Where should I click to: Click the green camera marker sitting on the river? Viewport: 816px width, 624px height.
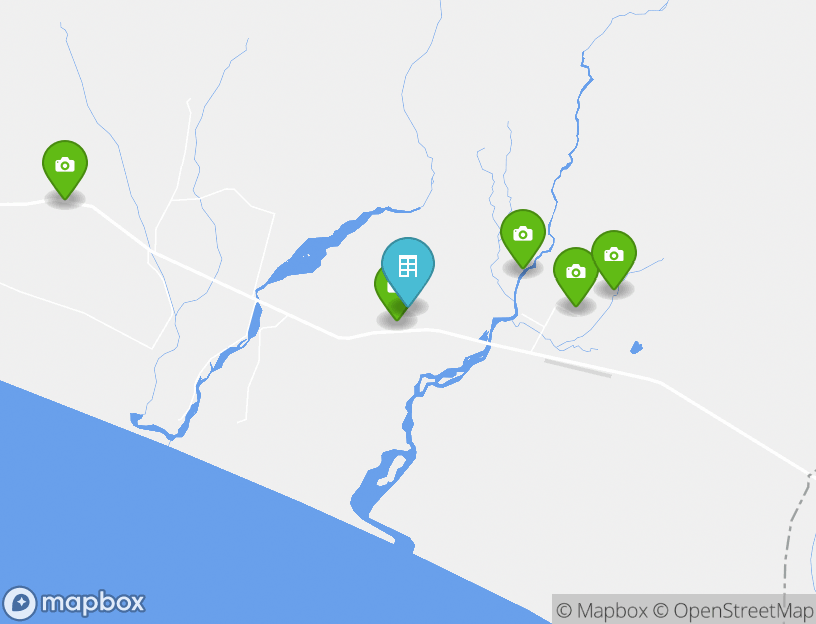(x=522, y=238)
